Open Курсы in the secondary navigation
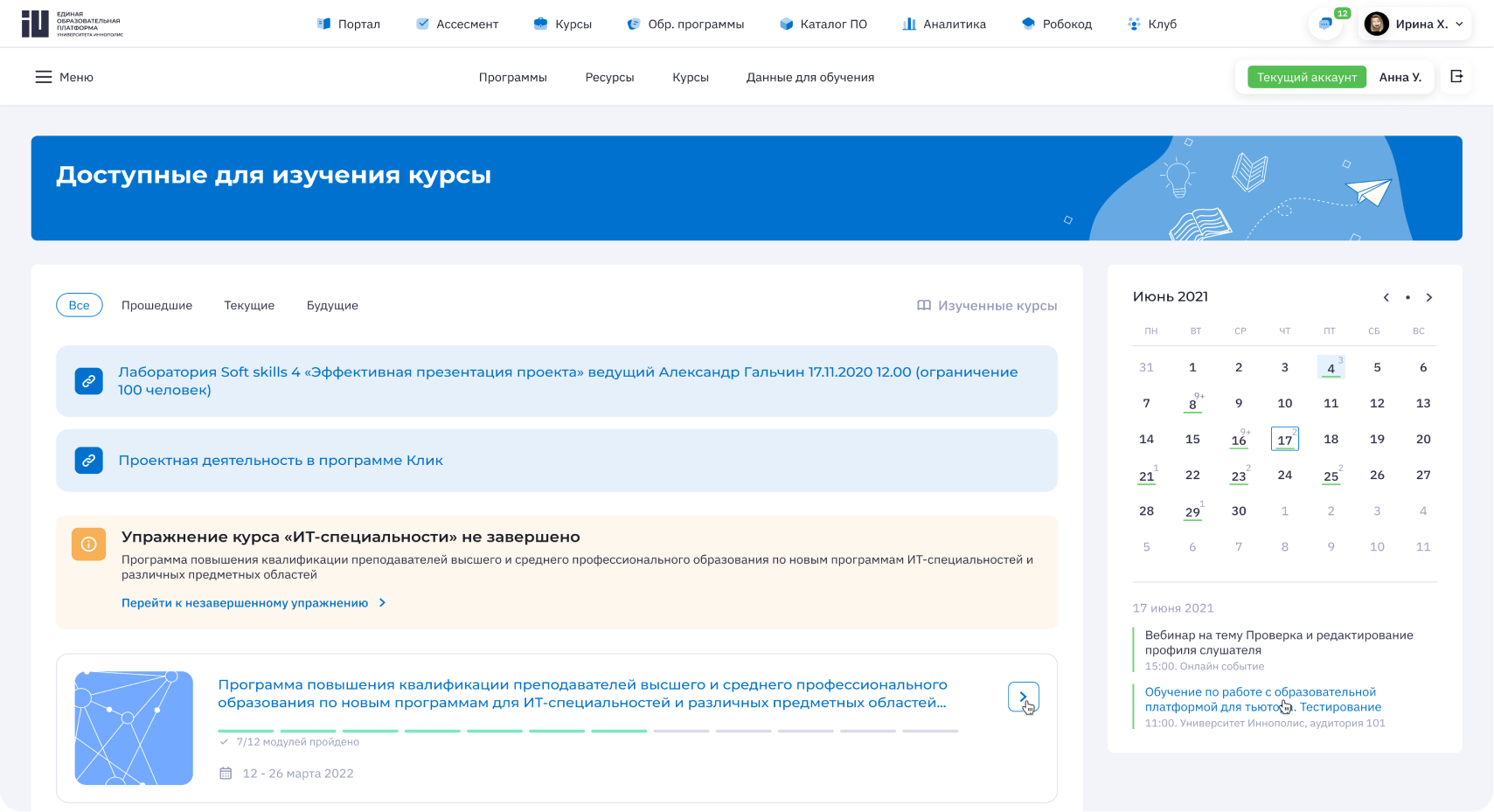The width and height of the screenshot is (1494, 812). [x=691, y=77]
